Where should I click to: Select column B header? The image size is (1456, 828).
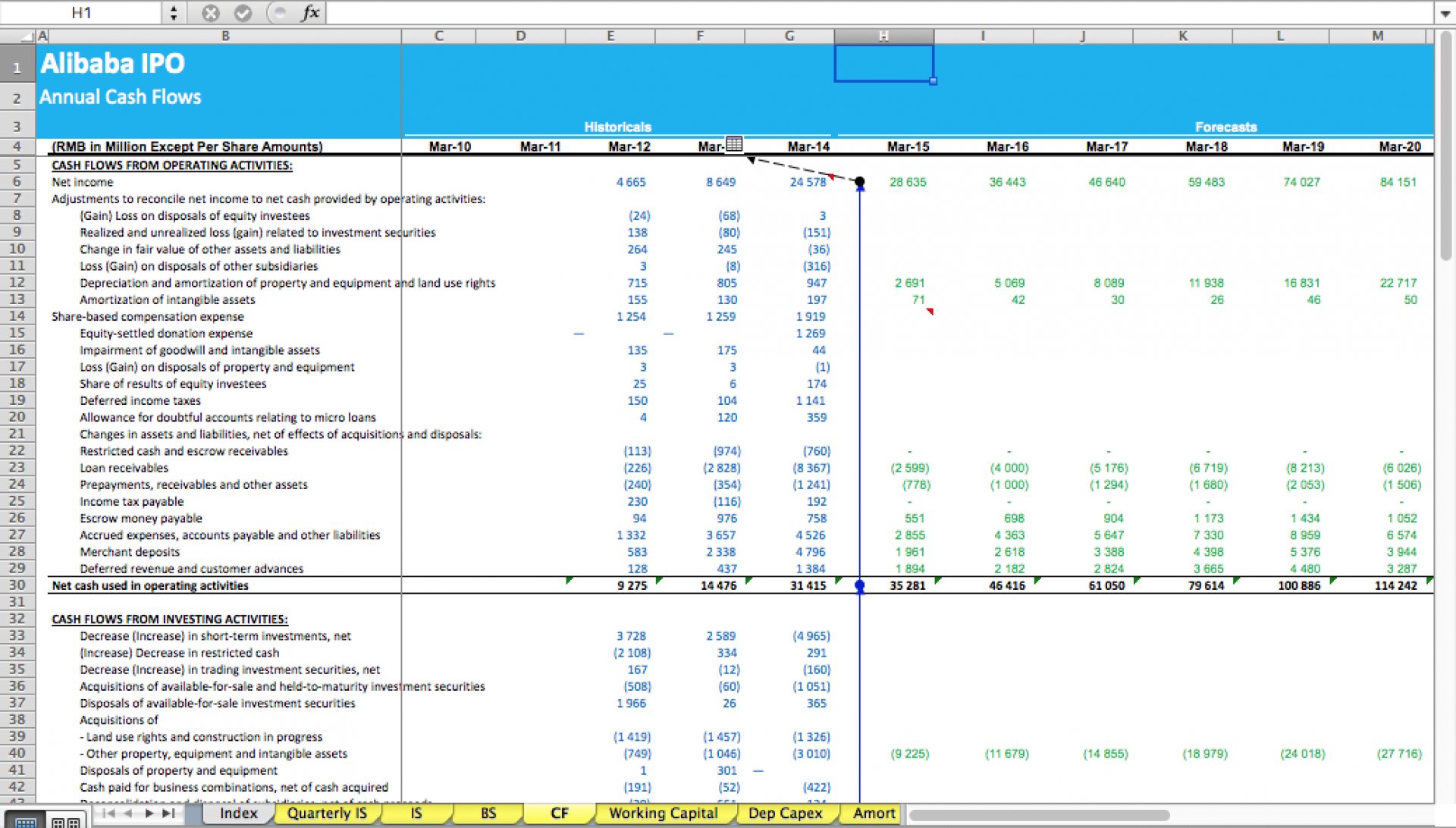pyautogui.click(x=225, y=36)
